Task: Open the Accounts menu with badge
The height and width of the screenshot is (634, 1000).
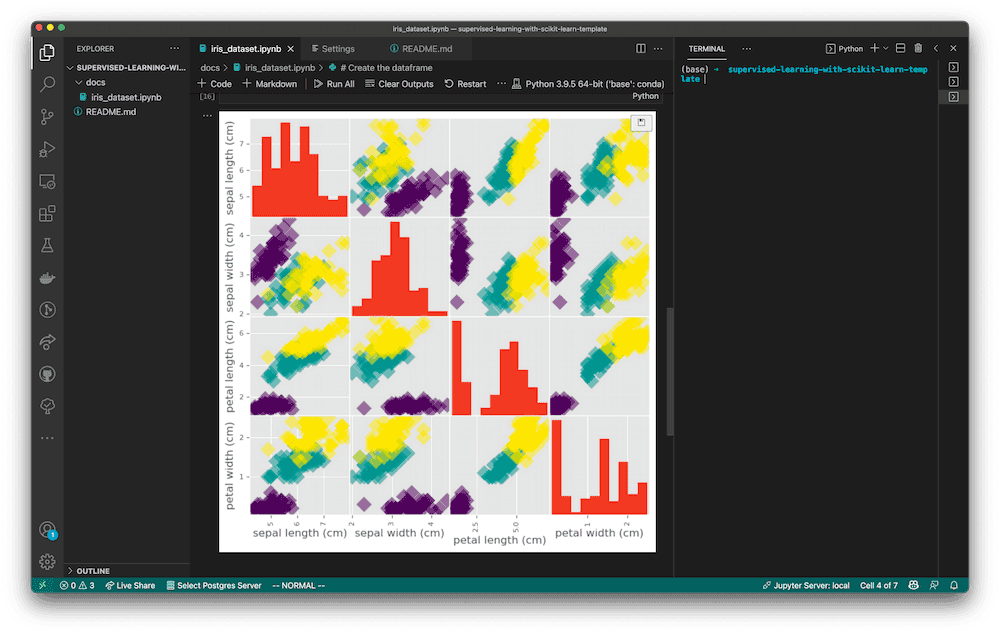Action: pos(48,530)
